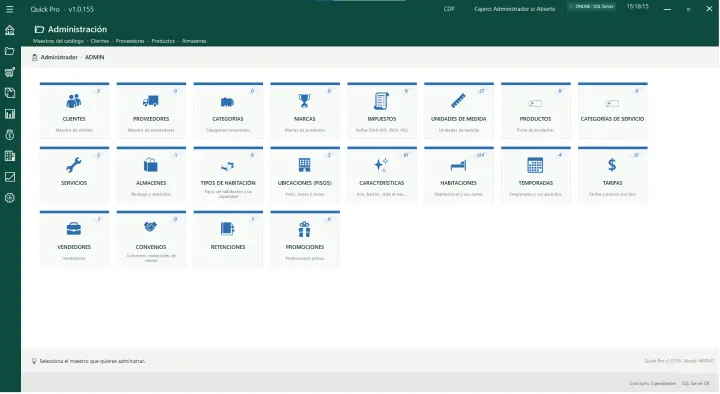Go to the home sidebar icon
Viewport: 720px width, 394px height.
point(10,30)
